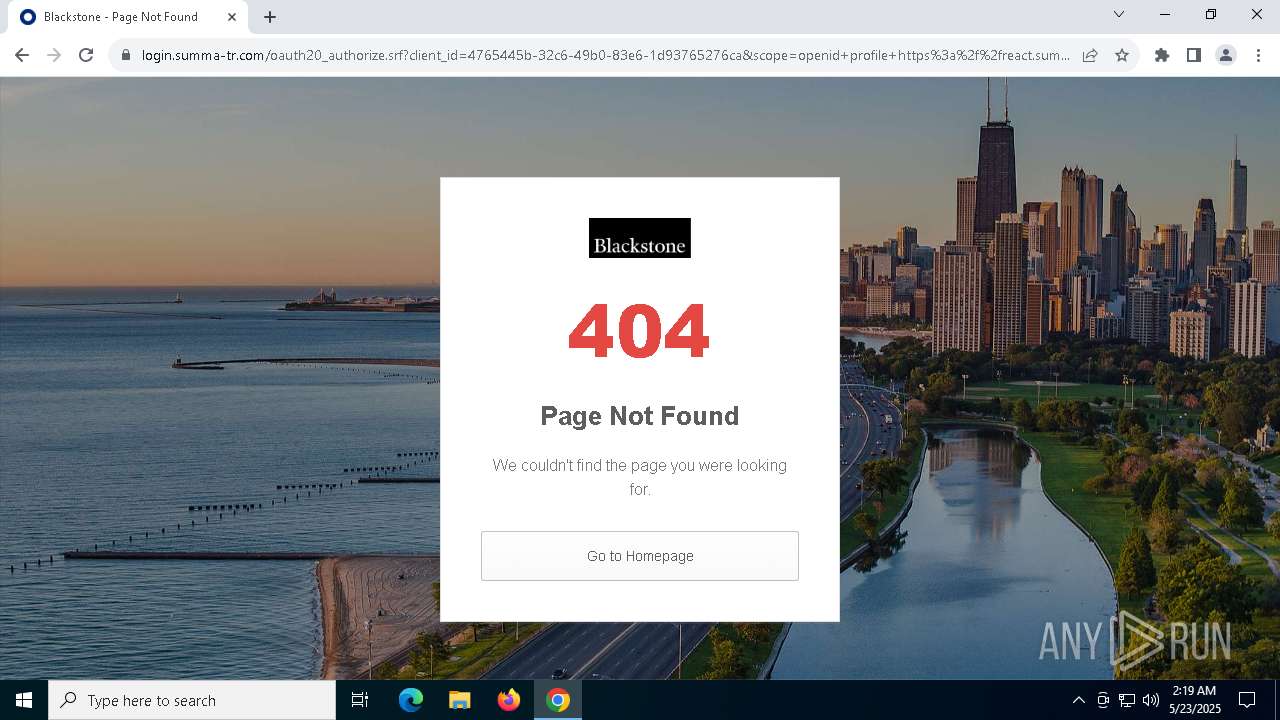Click the address bar URL
Screen dimensions: 1280x720
click(x=605, y=56)
